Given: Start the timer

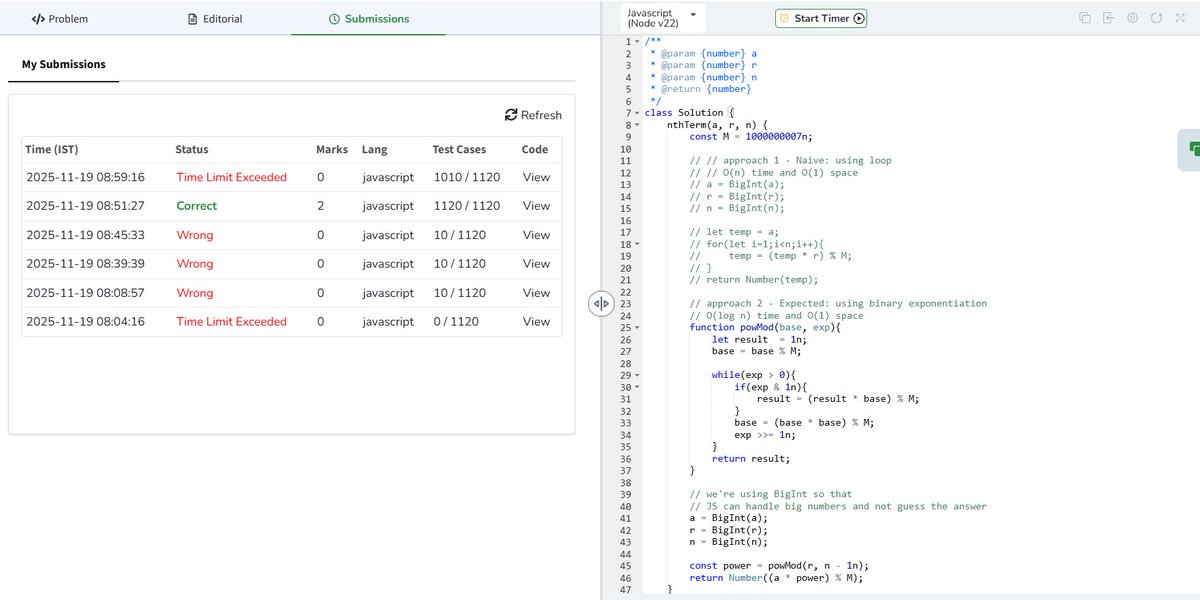Looking at the screenshot, I should (x=821, y=18).
